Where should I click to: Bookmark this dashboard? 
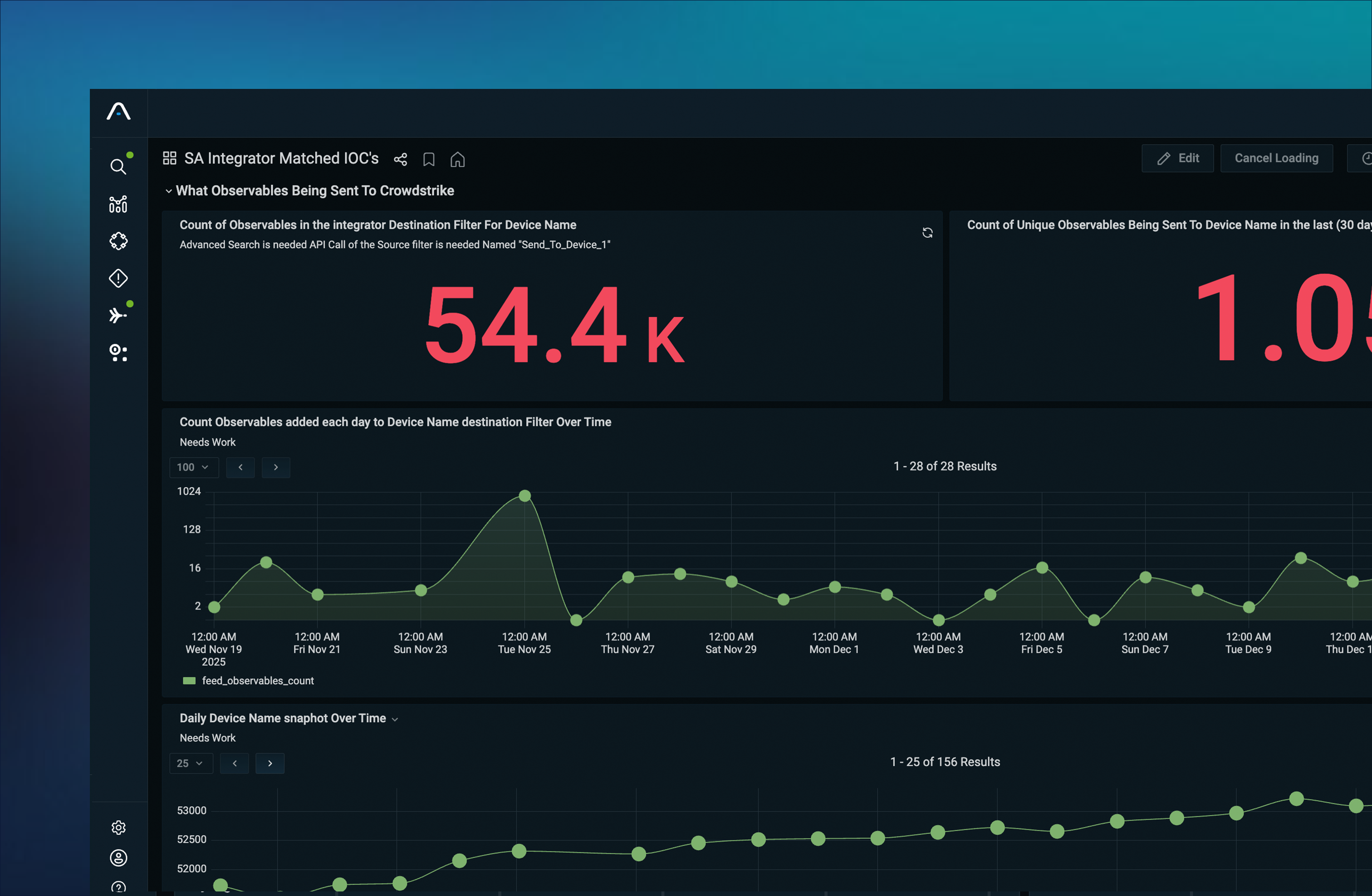point(429,160)
